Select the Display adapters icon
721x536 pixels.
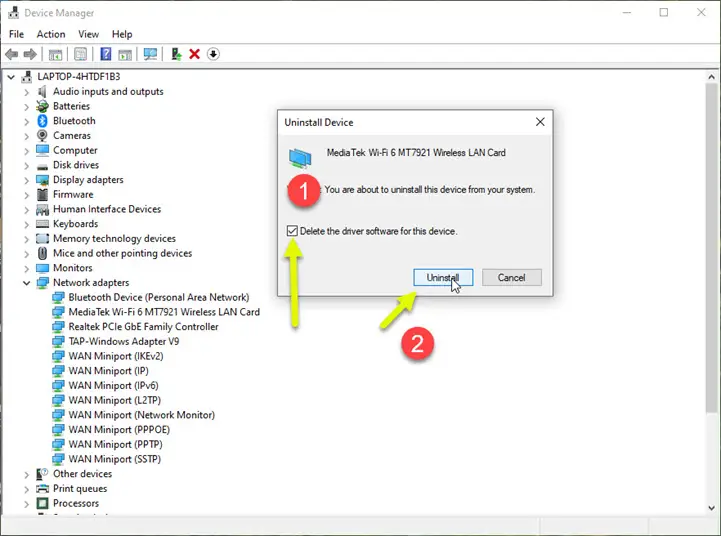pyautogui.click(x=42, y=180)
